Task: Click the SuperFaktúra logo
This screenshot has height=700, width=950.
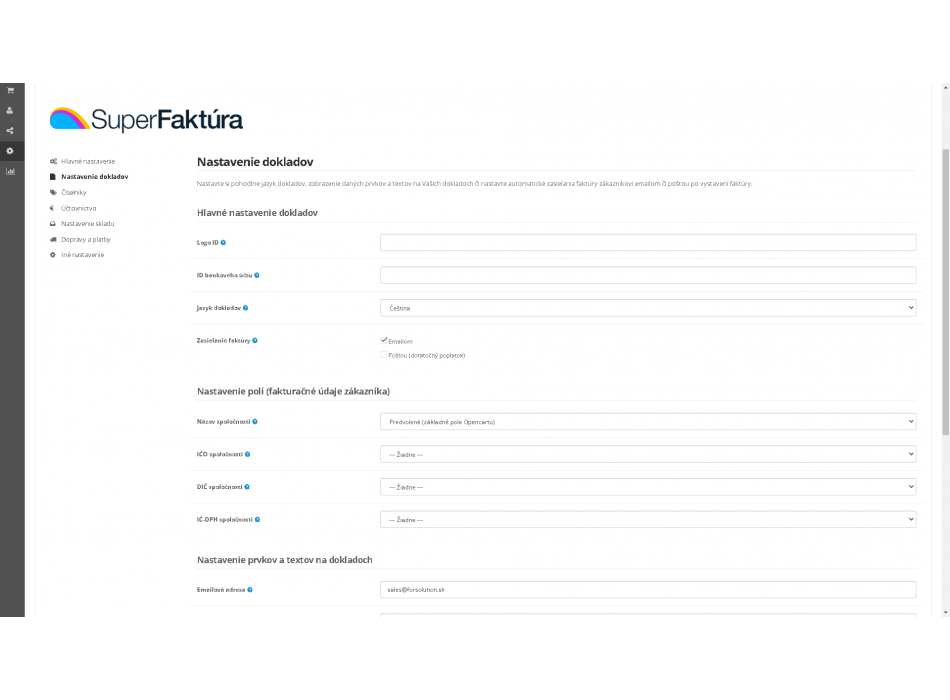Action: 146,119
